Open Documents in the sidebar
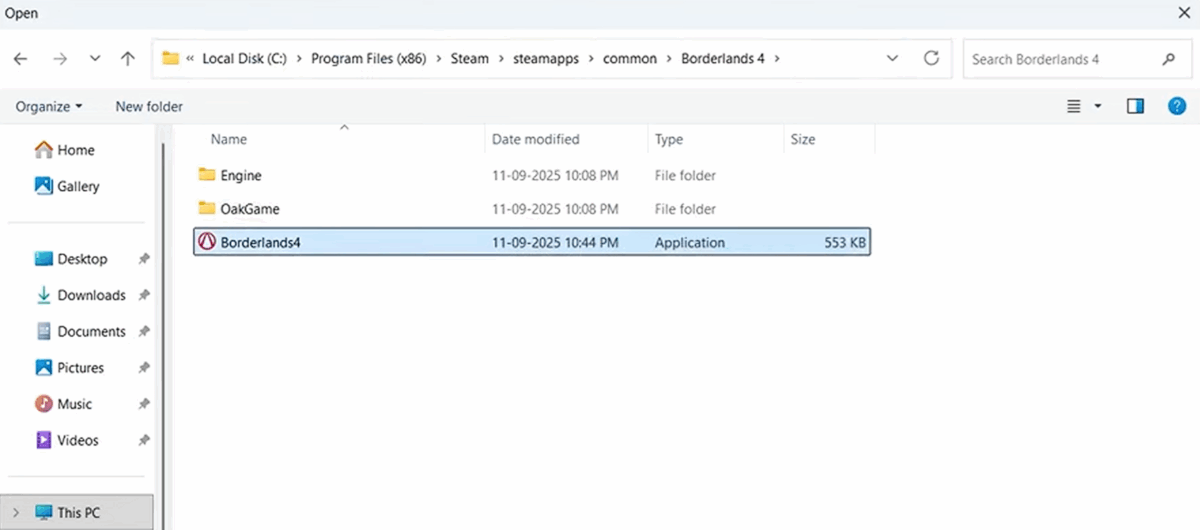 91,331
